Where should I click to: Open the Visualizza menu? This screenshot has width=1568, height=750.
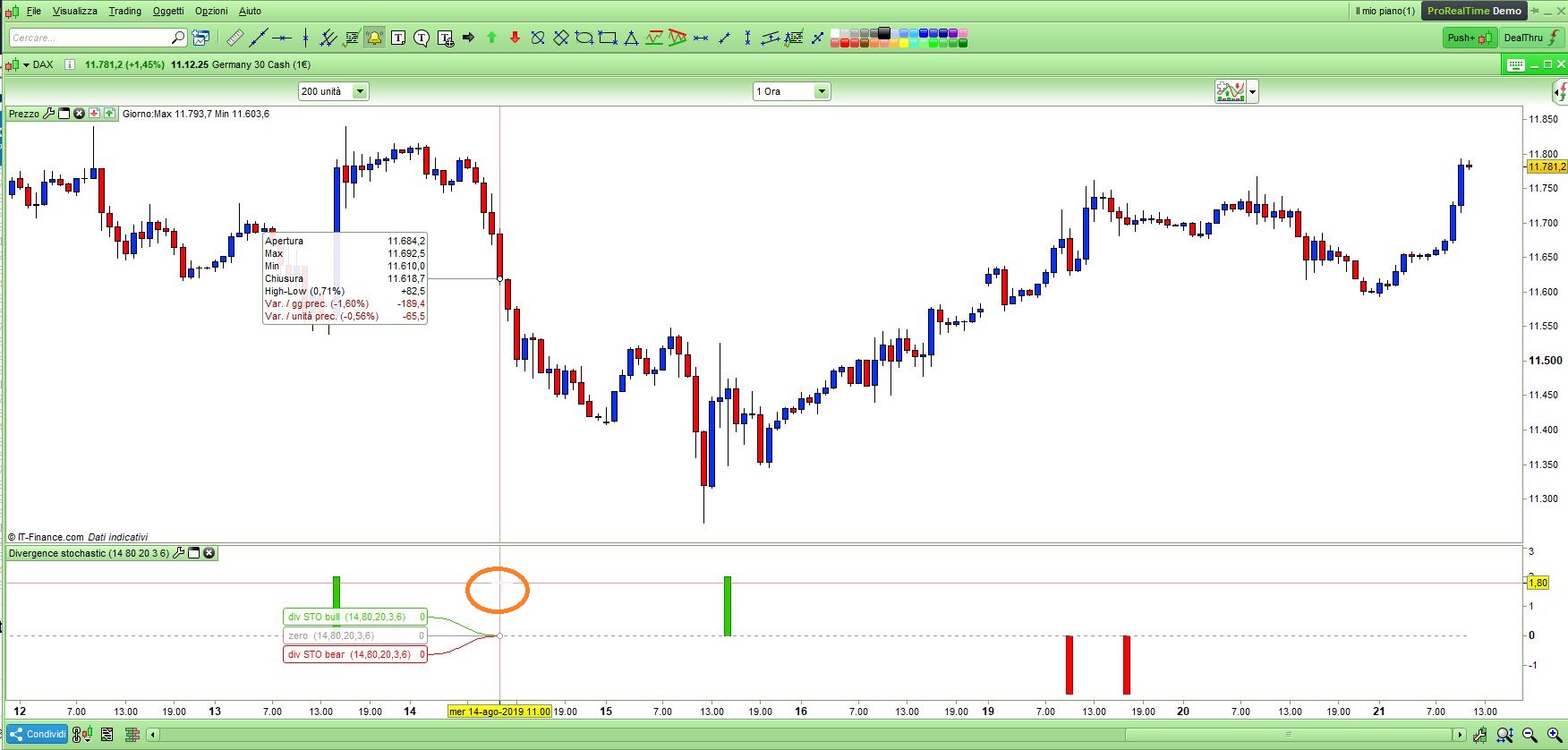[75, 11]
